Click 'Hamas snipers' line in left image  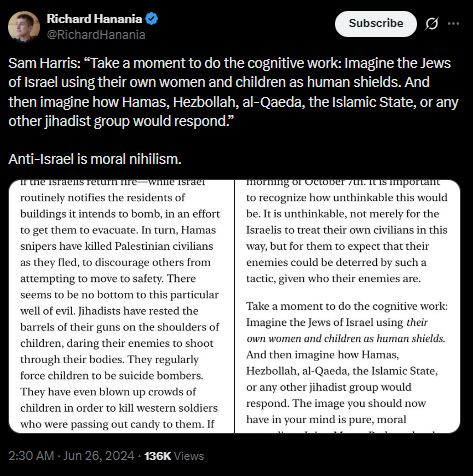tap(117, 246)
